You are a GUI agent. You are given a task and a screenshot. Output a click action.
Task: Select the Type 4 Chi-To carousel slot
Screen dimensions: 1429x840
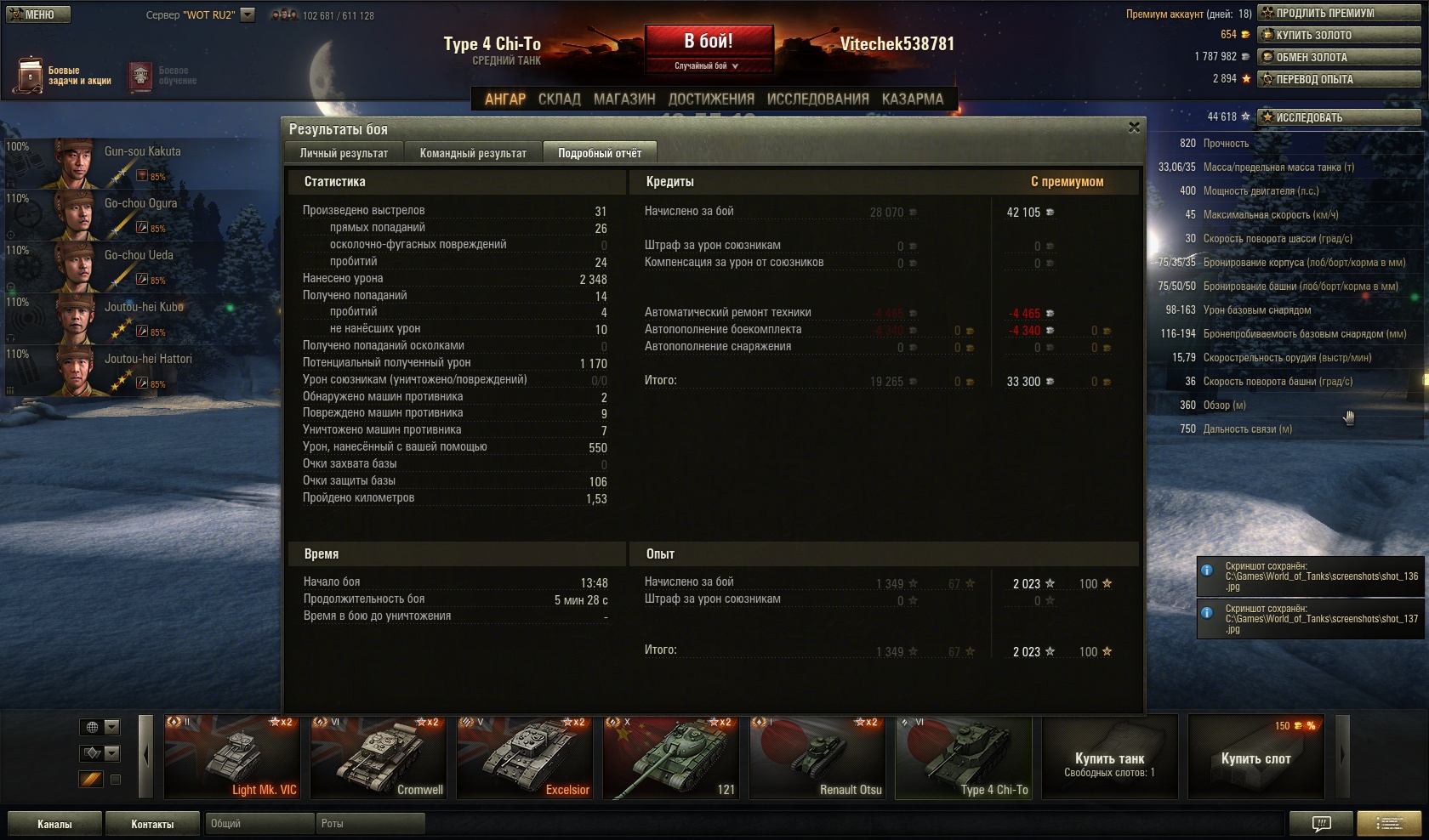(963, 757)
